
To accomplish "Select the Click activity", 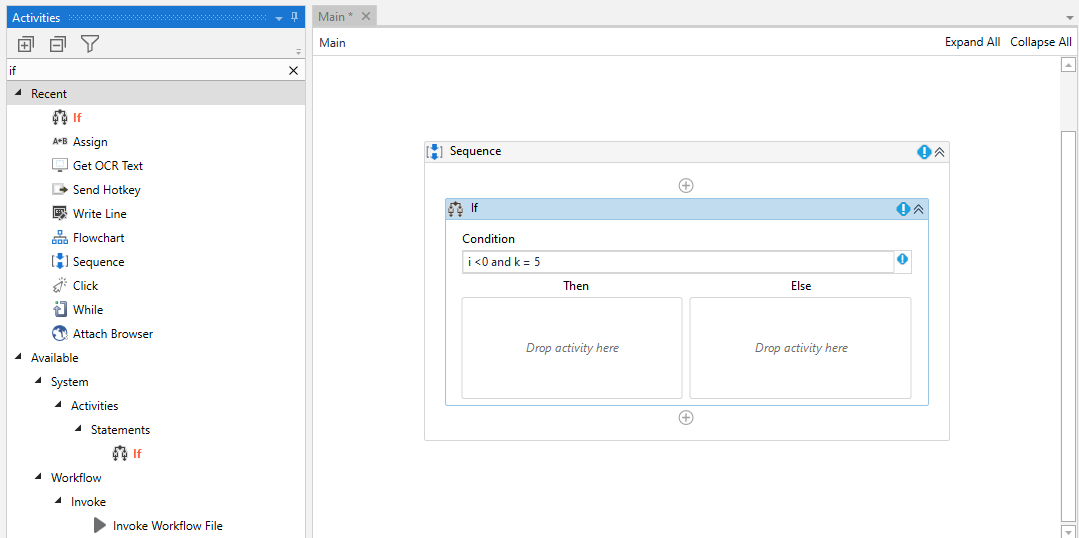I will click(x=85, y=286).
